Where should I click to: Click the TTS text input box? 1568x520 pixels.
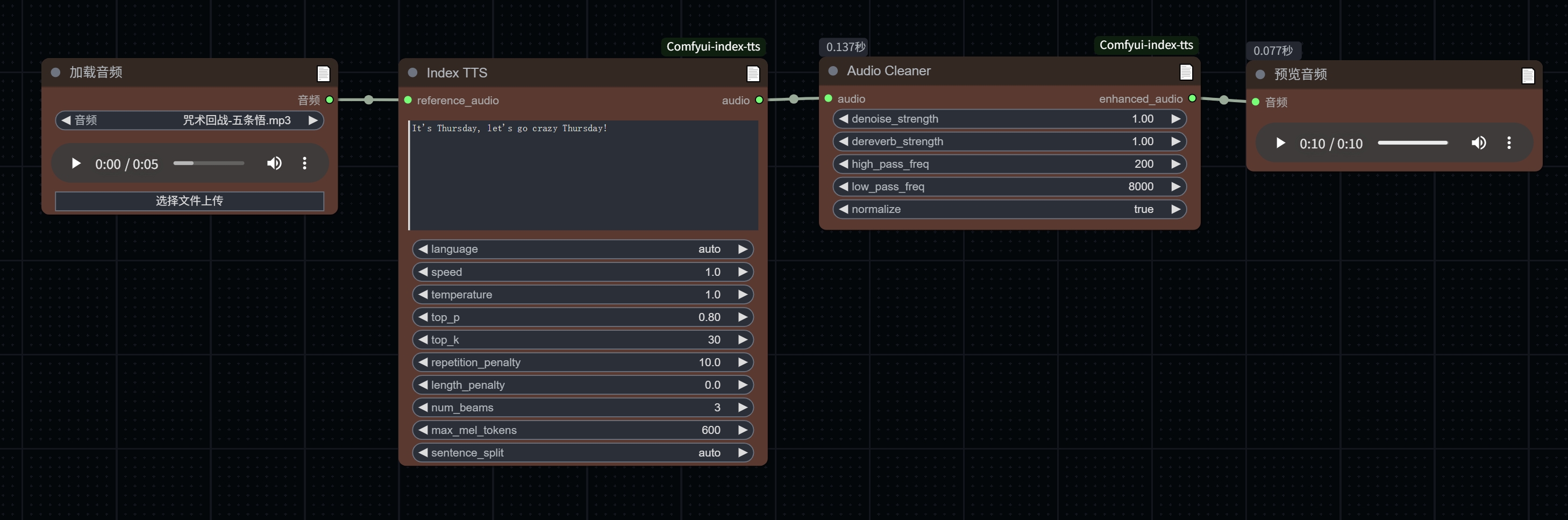pos(582,175)
